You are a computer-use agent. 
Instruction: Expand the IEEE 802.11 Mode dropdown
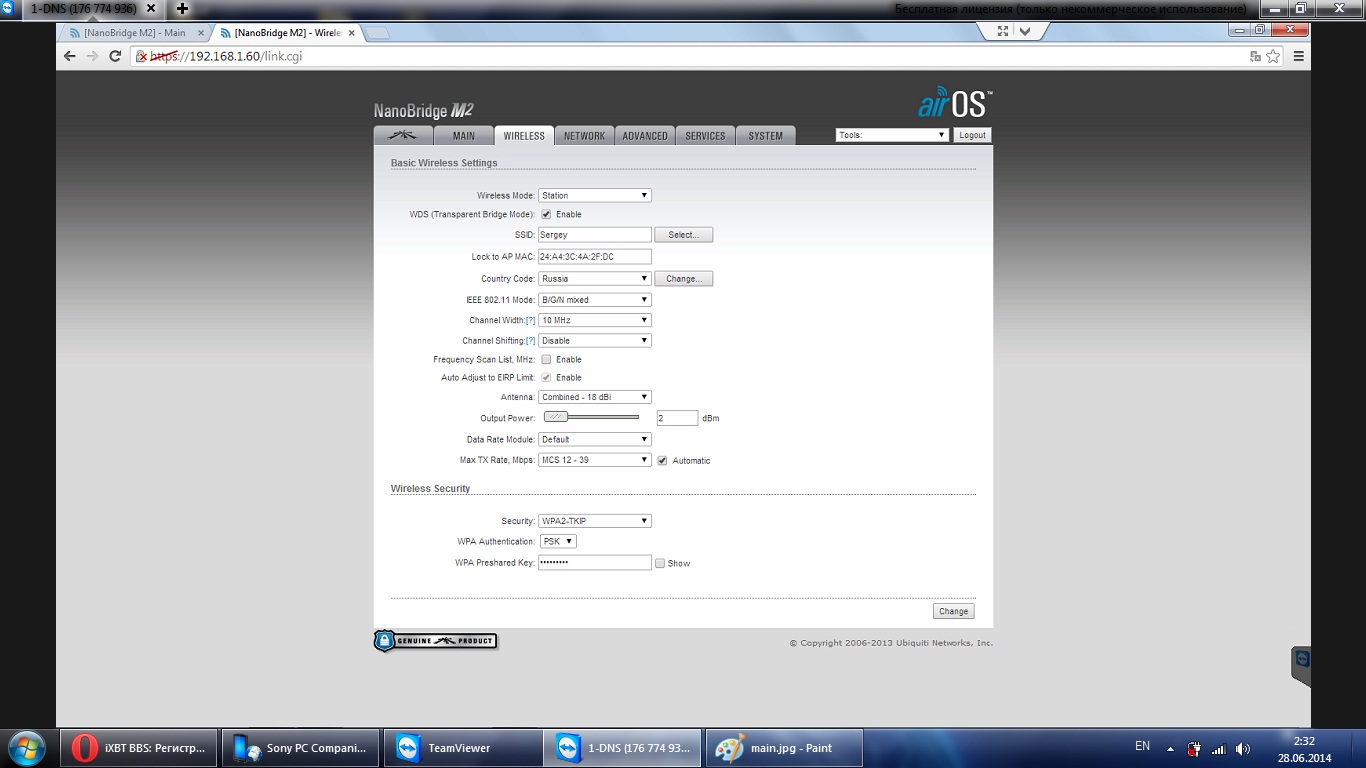(595, 300)
